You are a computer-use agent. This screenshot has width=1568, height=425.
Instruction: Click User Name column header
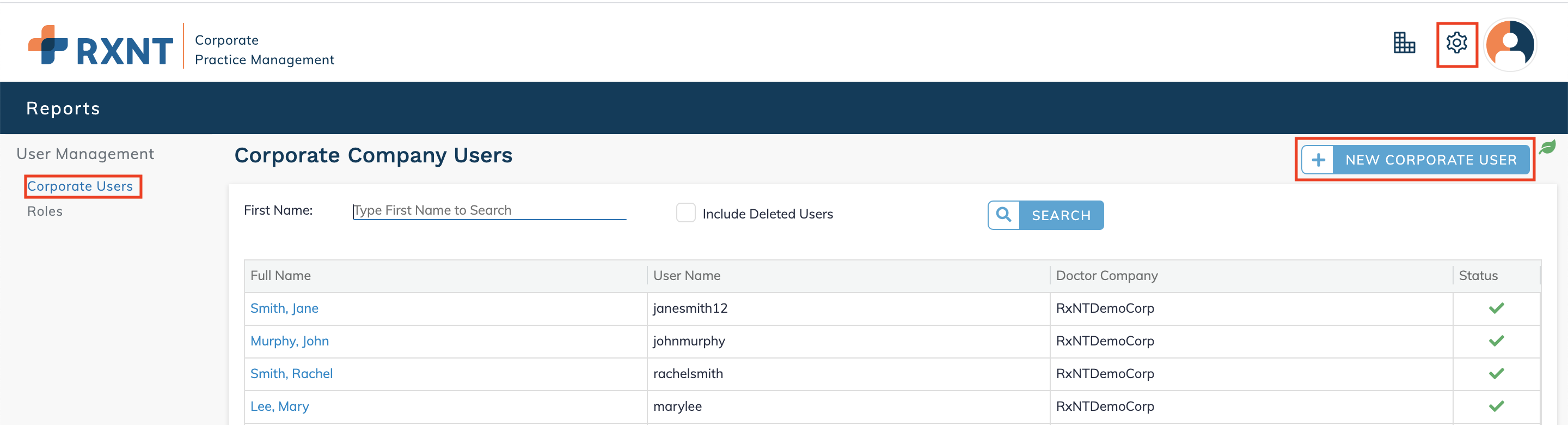[687, 275]
